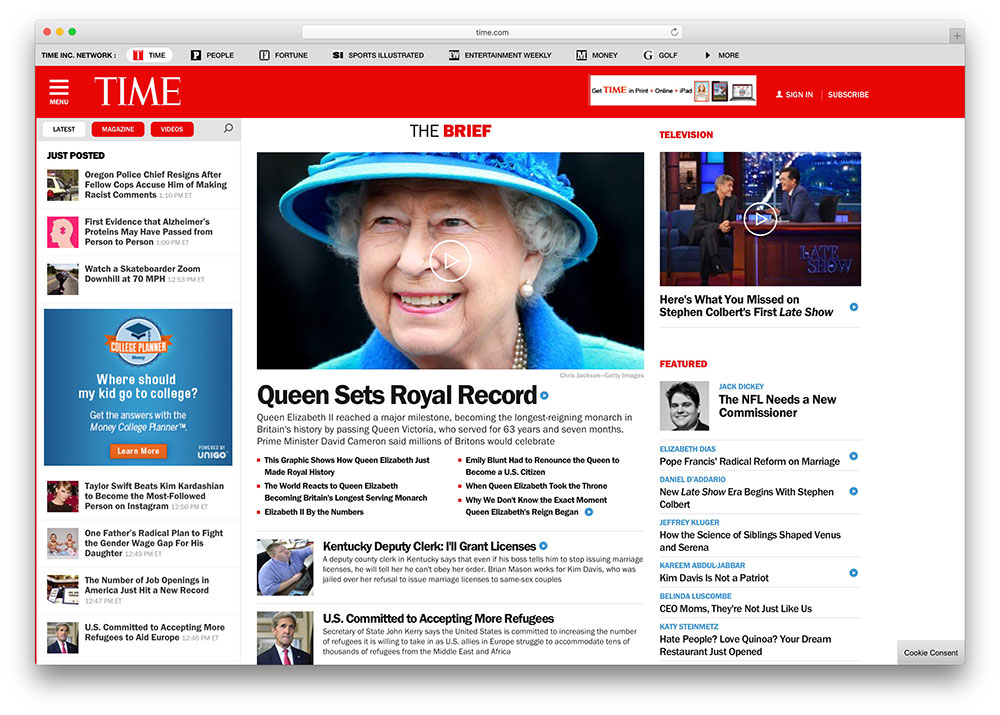
Task: Click blue arrow icon next to Queen Sets Royal Record
Action: (545, 395)
